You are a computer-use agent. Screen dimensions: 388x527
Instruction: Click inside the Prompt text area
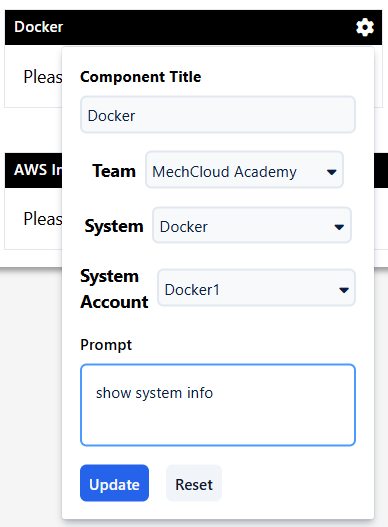(218, 405)
